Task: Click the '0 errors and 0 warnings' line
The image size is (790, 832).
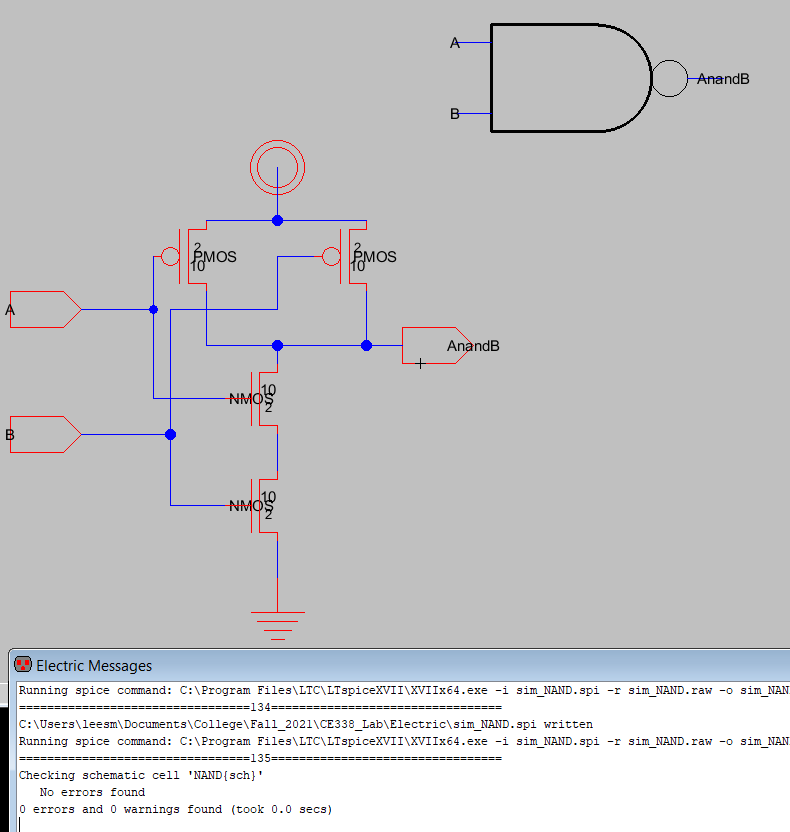Action: 175,809
